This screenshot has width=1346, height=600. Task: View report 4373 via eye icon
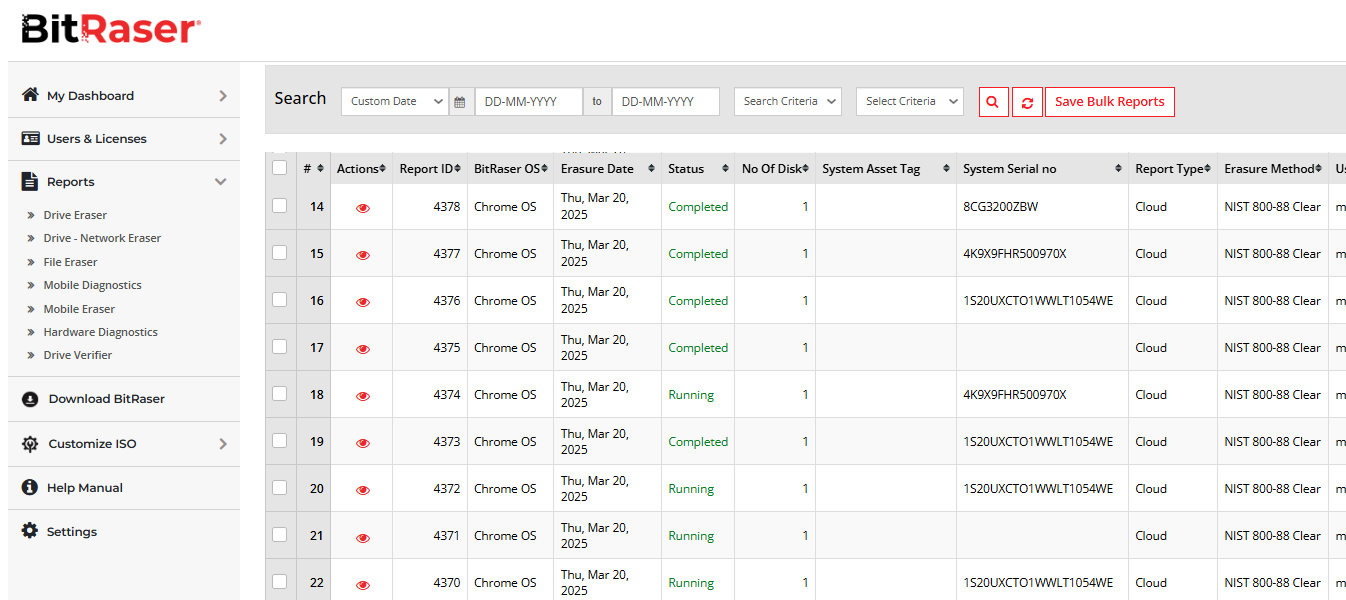[363, 443]
